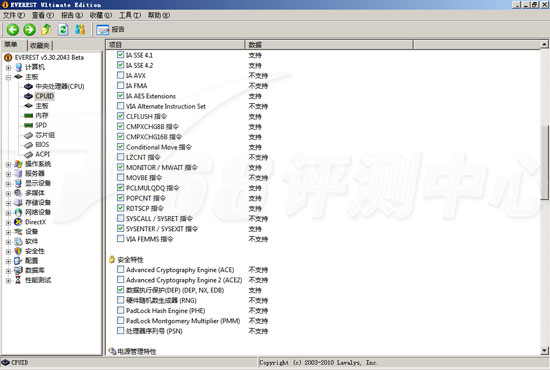Toggle the CLFLUSH 指令 checkbox
This screenshot has height=370, width=550.
click(x=120, y=116)
